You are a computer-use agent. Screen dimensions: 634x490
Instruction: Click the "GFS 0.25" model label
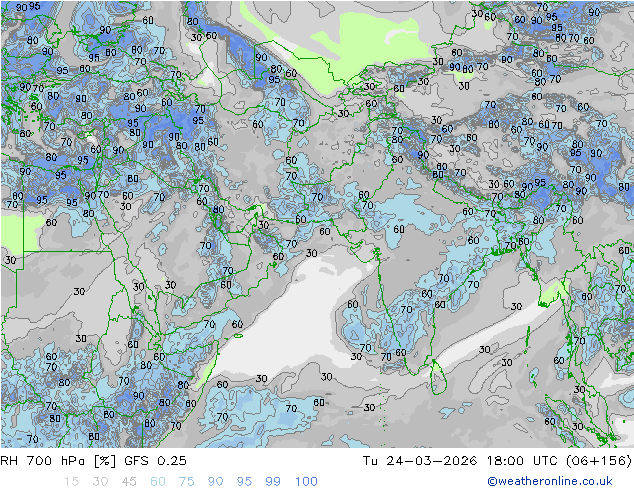155,460
